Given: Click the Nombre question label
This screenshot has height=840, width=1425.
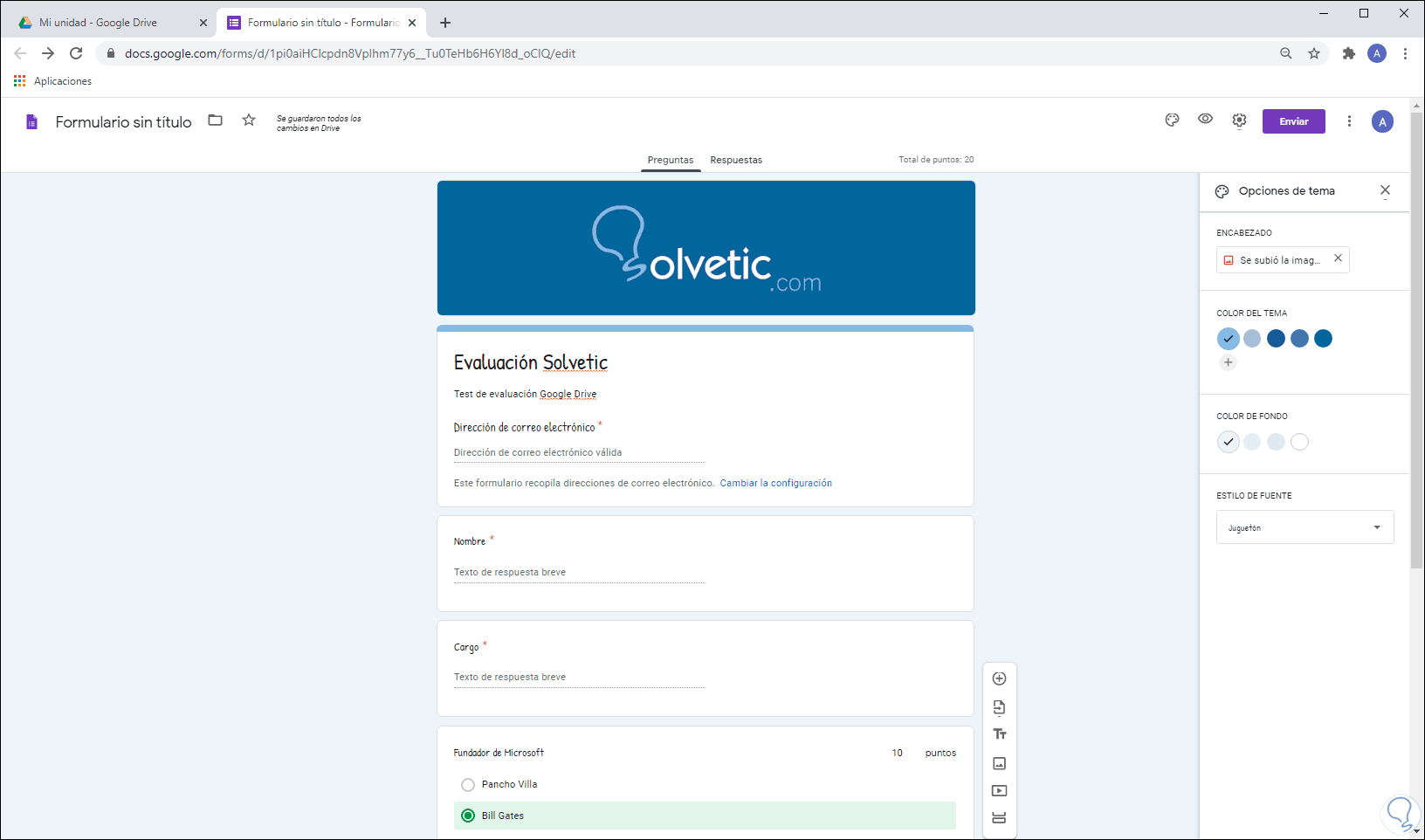Looking at the screenshot, I should [470, 541].
